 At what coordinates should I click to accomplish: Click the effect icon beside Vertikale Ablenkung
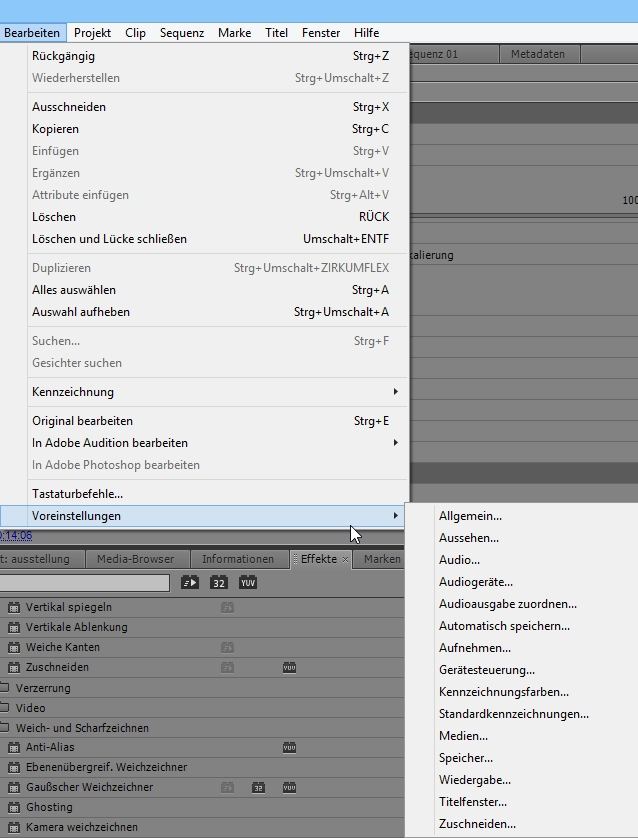(14, 627)
